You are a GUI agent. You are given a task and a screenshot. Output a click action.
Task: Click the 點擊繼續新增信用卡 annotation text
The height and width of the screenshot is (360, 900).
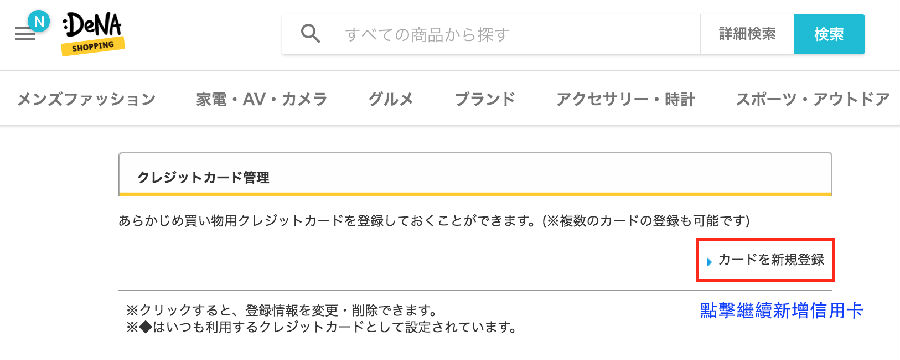click(782, 311)
